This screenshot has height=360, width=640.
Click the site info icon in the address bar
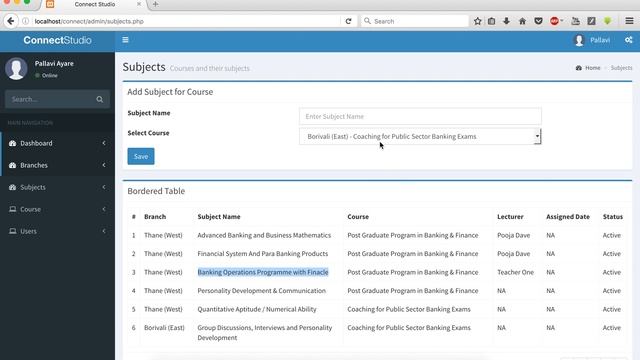point(25,21)
